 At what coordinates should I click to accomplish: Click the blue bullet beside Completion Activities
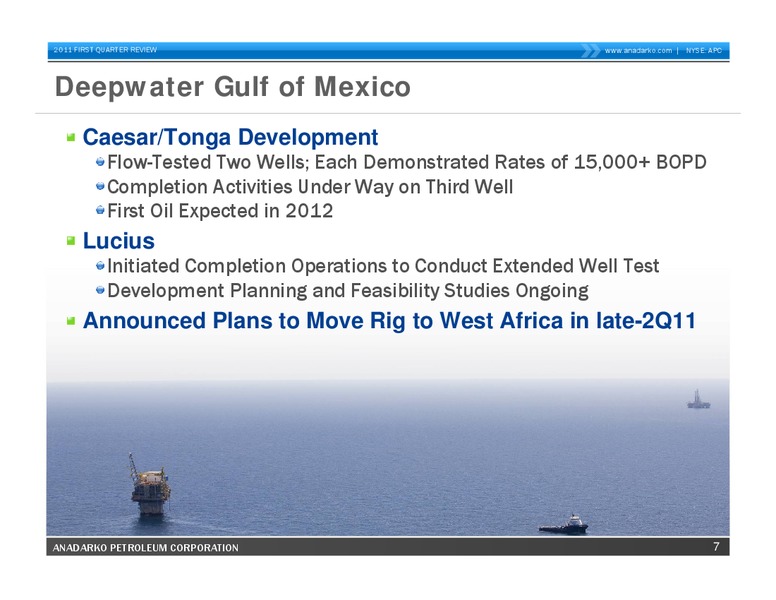100,186
